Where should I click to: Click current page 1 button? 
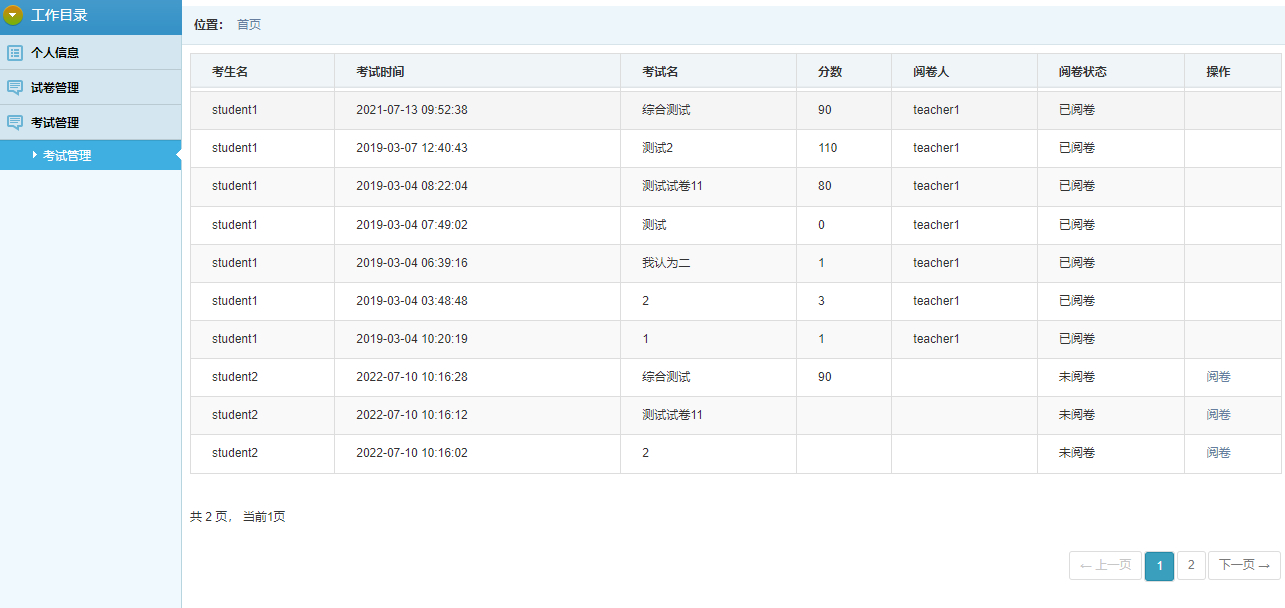tap(1159, 565)
